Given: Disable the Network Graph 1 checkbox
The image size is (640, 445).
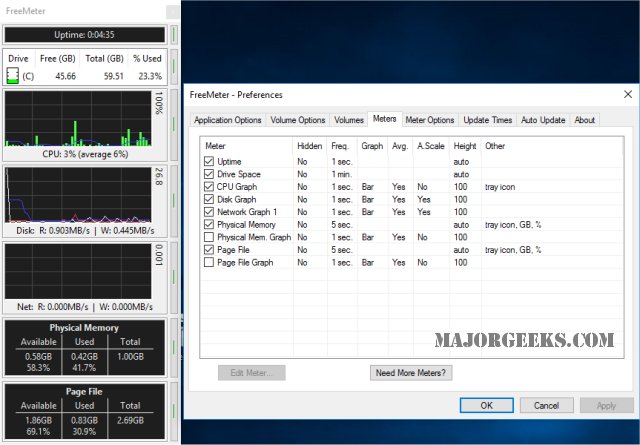Looking at the screenshot, I should (x=209, y=212).
